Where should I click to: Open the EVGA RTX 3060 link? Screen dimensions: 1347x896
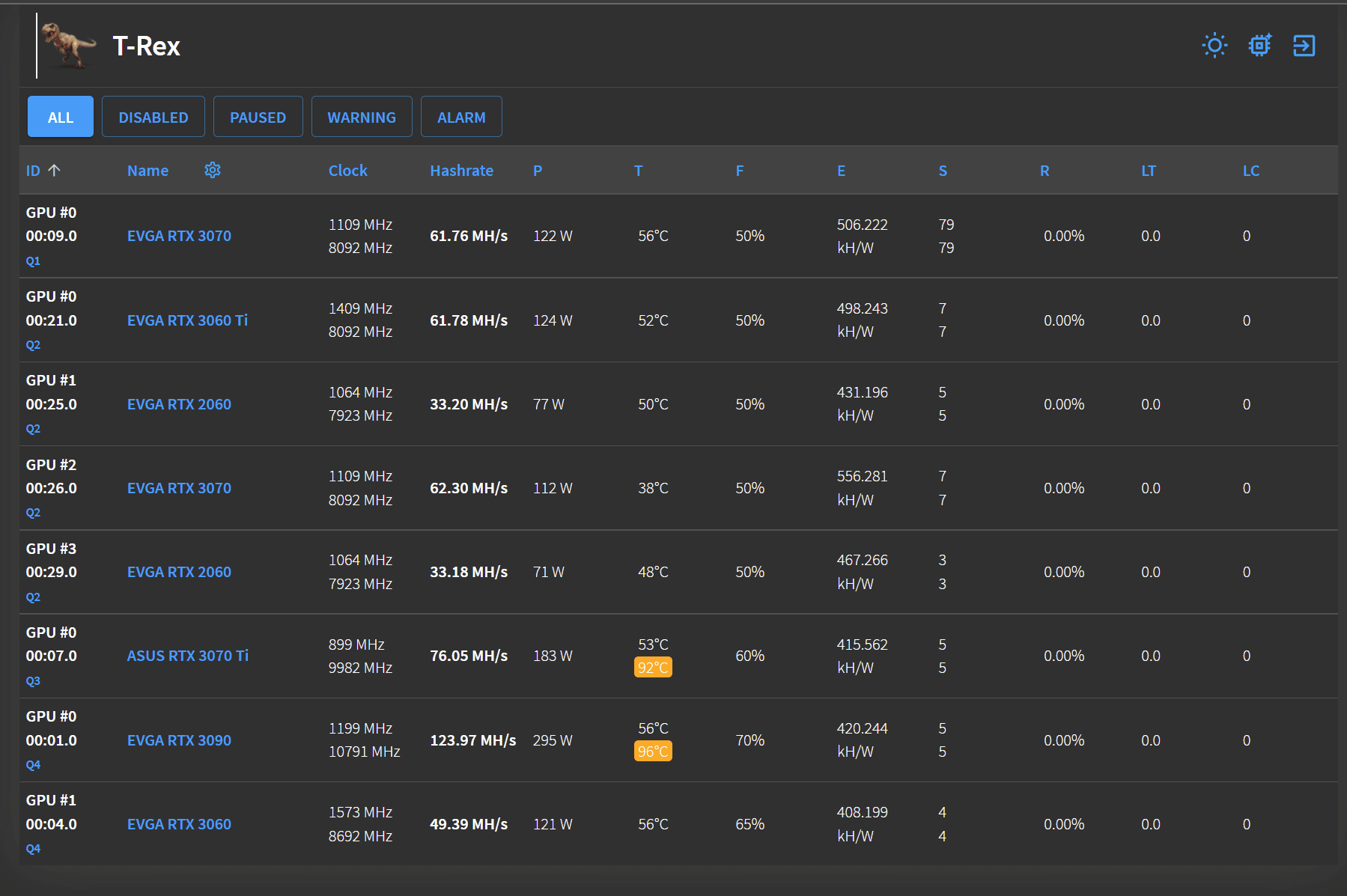coord(179,824)
